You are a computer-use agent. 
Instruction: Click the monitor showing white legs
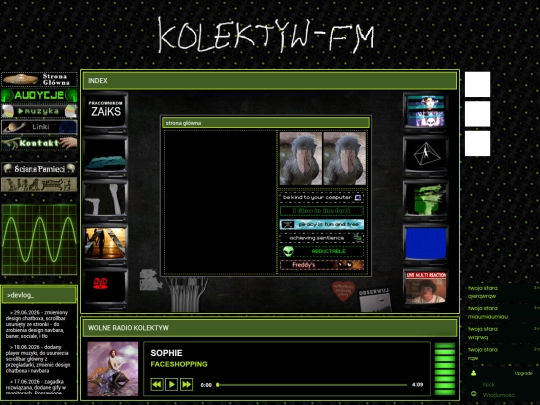[105, 201]
